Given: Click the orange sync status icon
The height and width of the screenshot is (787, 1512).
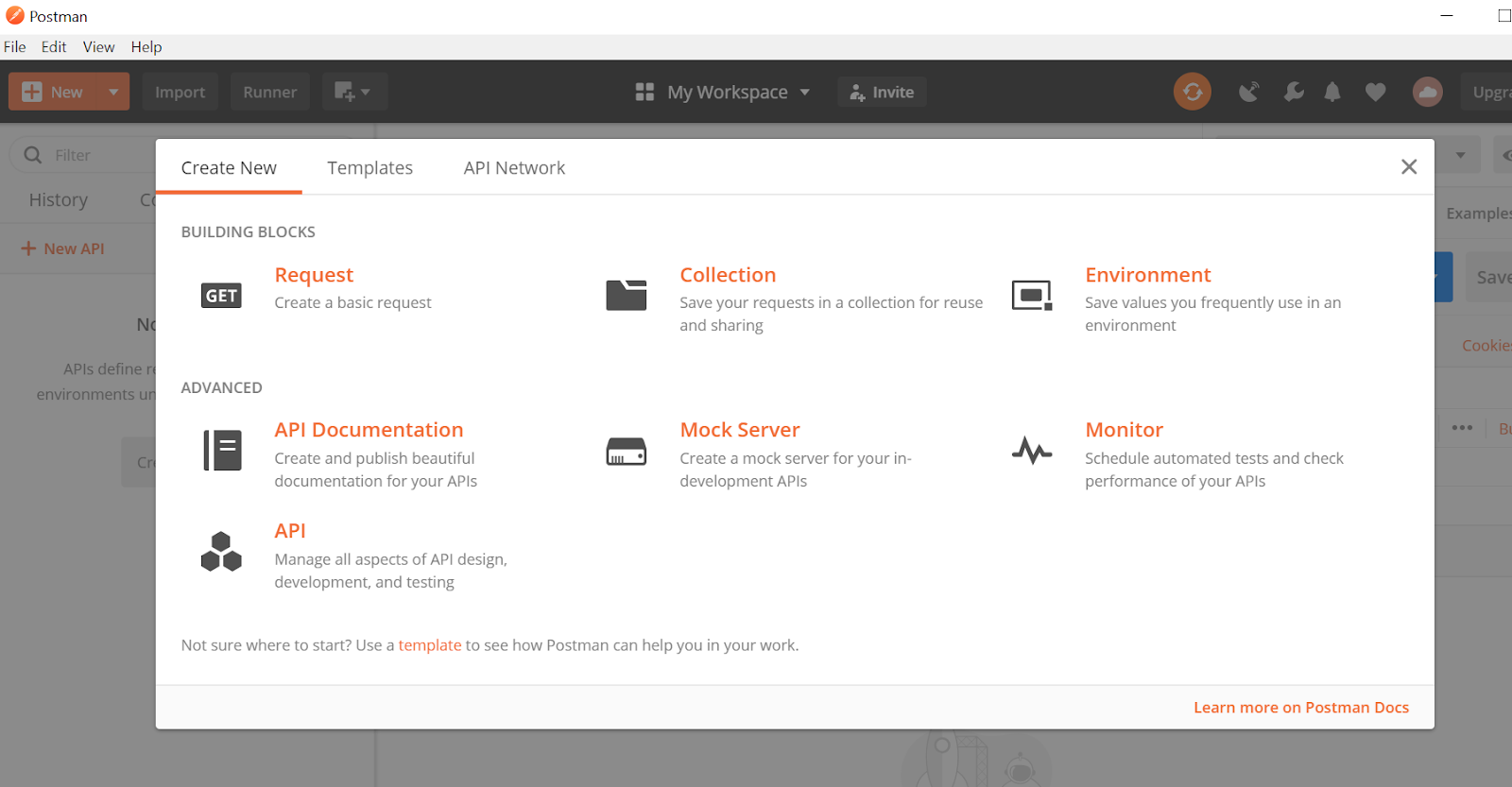Looking at the screenshot, I should [1193, 92].
